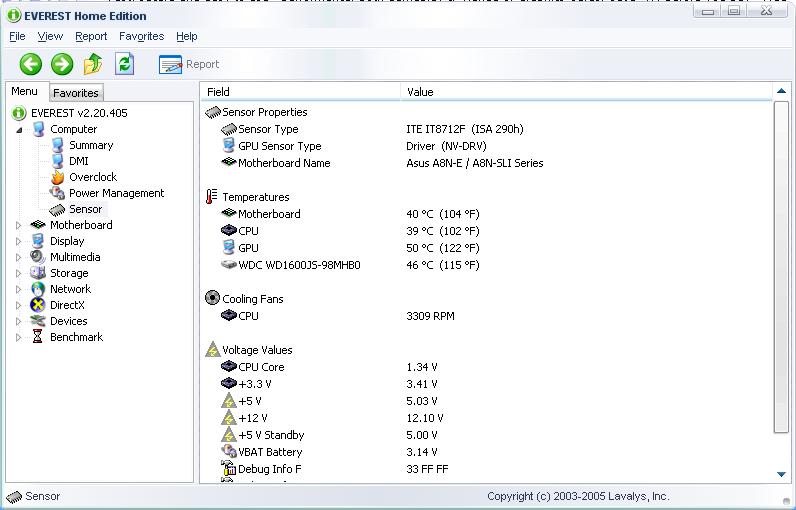The image size is (796, 510).
Task: Open the File menu
Action: tap(17, 36)
